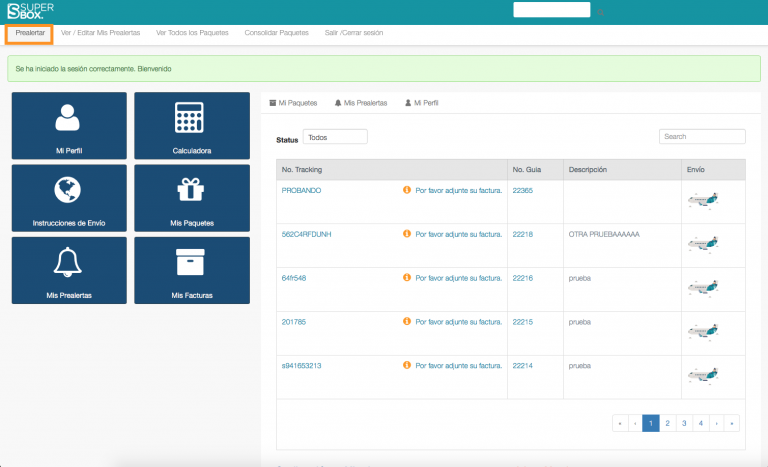Open guide number 22365 link

pyautogui.click(x=522, y=190)
